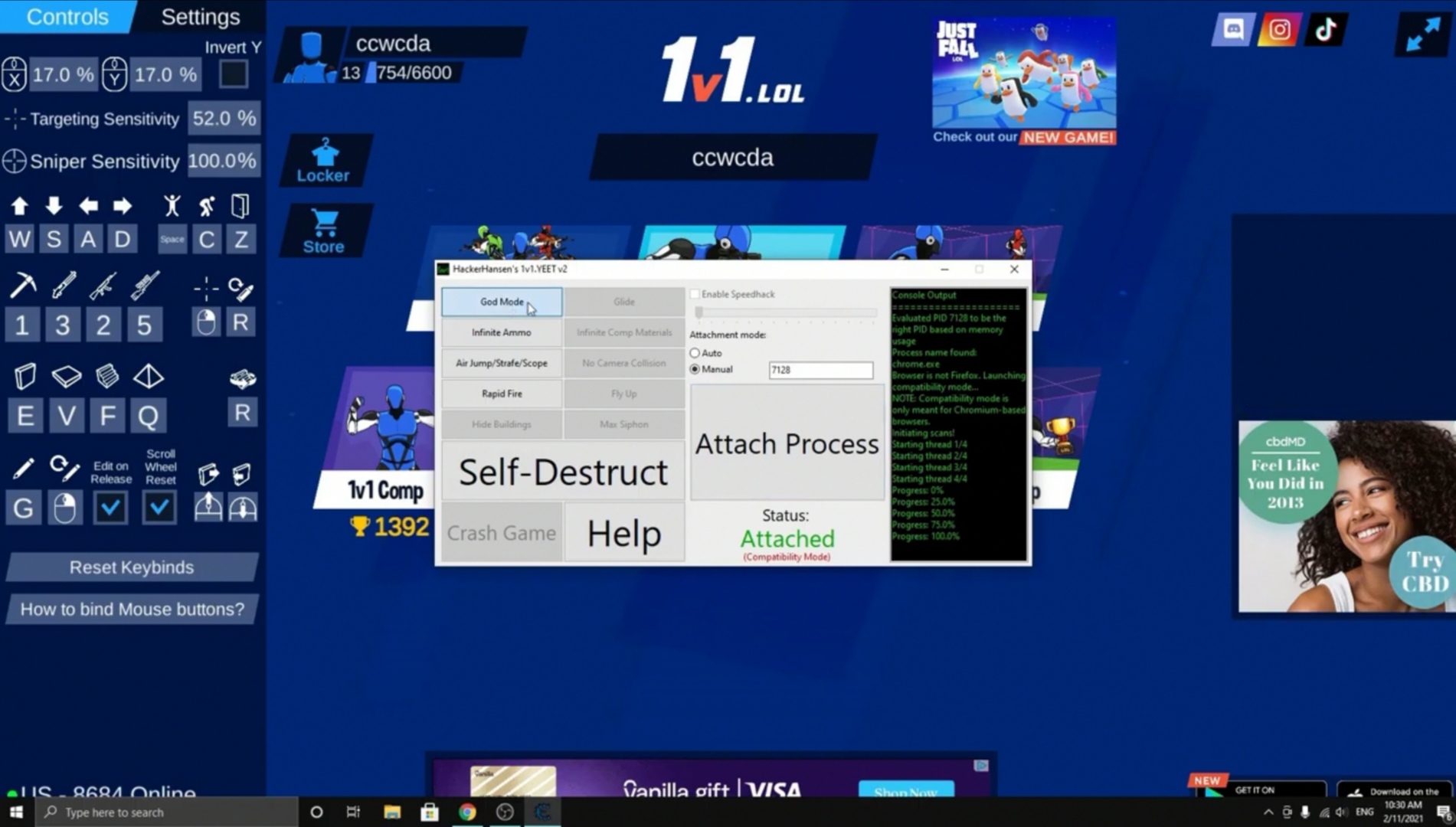Viewport: 1456px width, 827px height.
Task: Click the V floor build keybind
Action: tap(67, 416)
